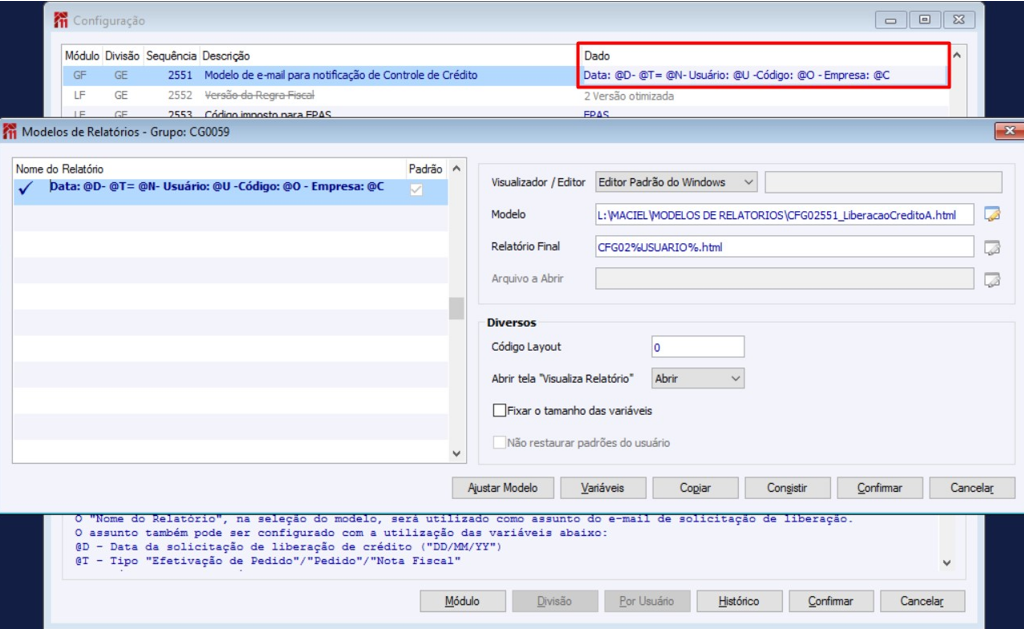Enable Fixar o tamanho das variáveis

coord(500,410)
